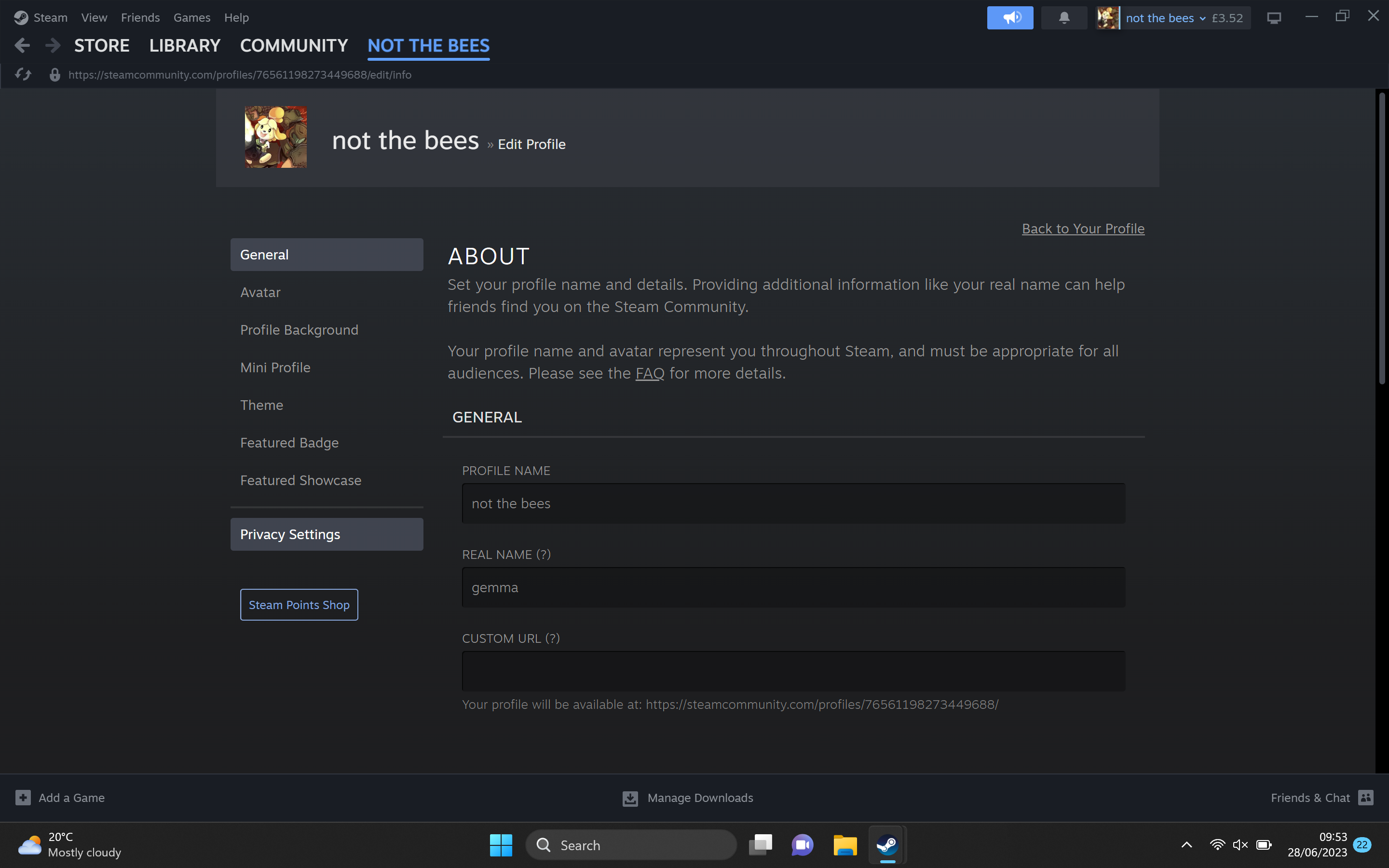Go to the LIBRARY tab
This screenshot has width=1389, height=868.
click(x=185, y=45)
